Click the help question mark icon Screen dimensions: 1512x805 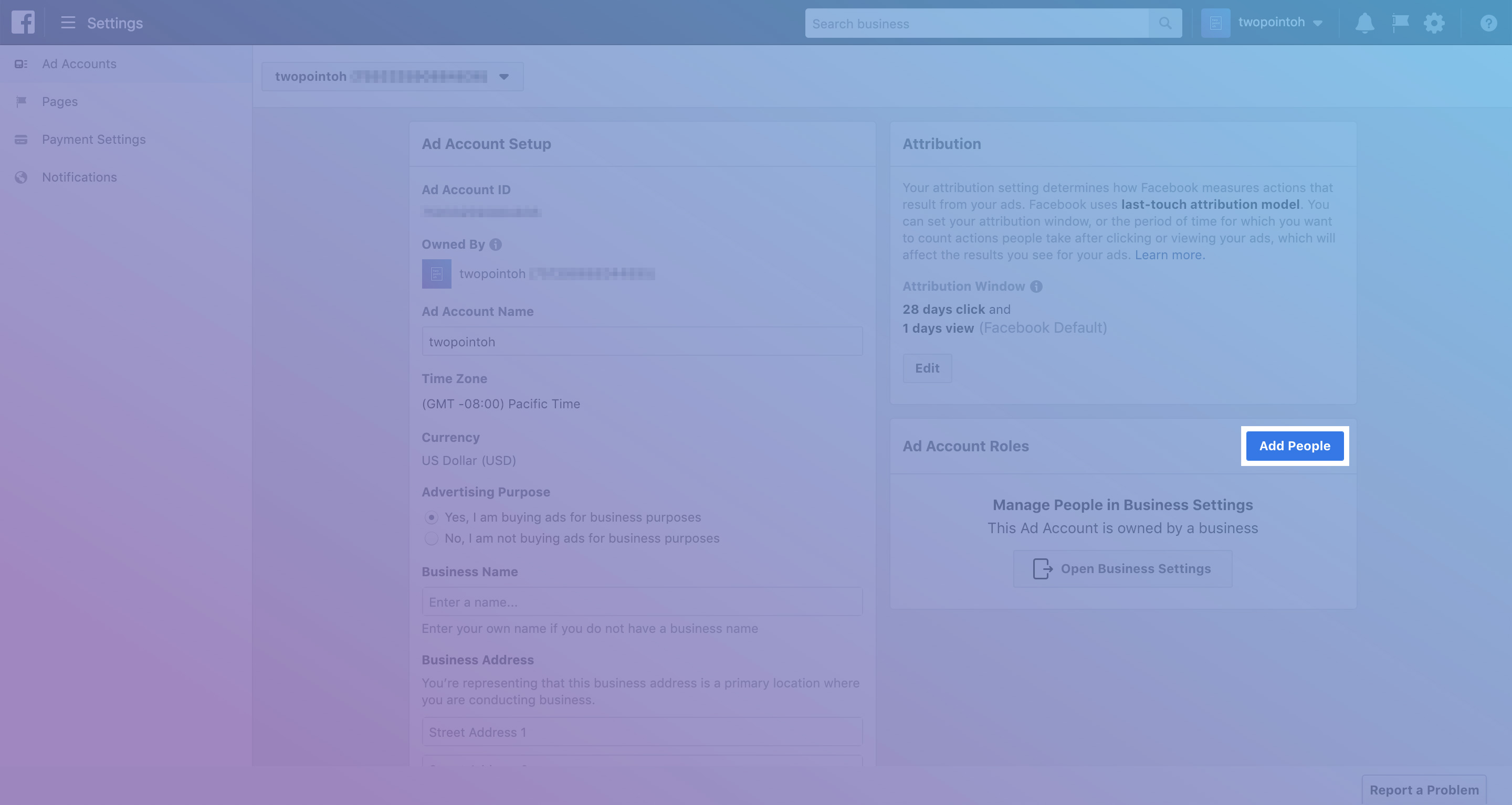[x=1488, y=24]
